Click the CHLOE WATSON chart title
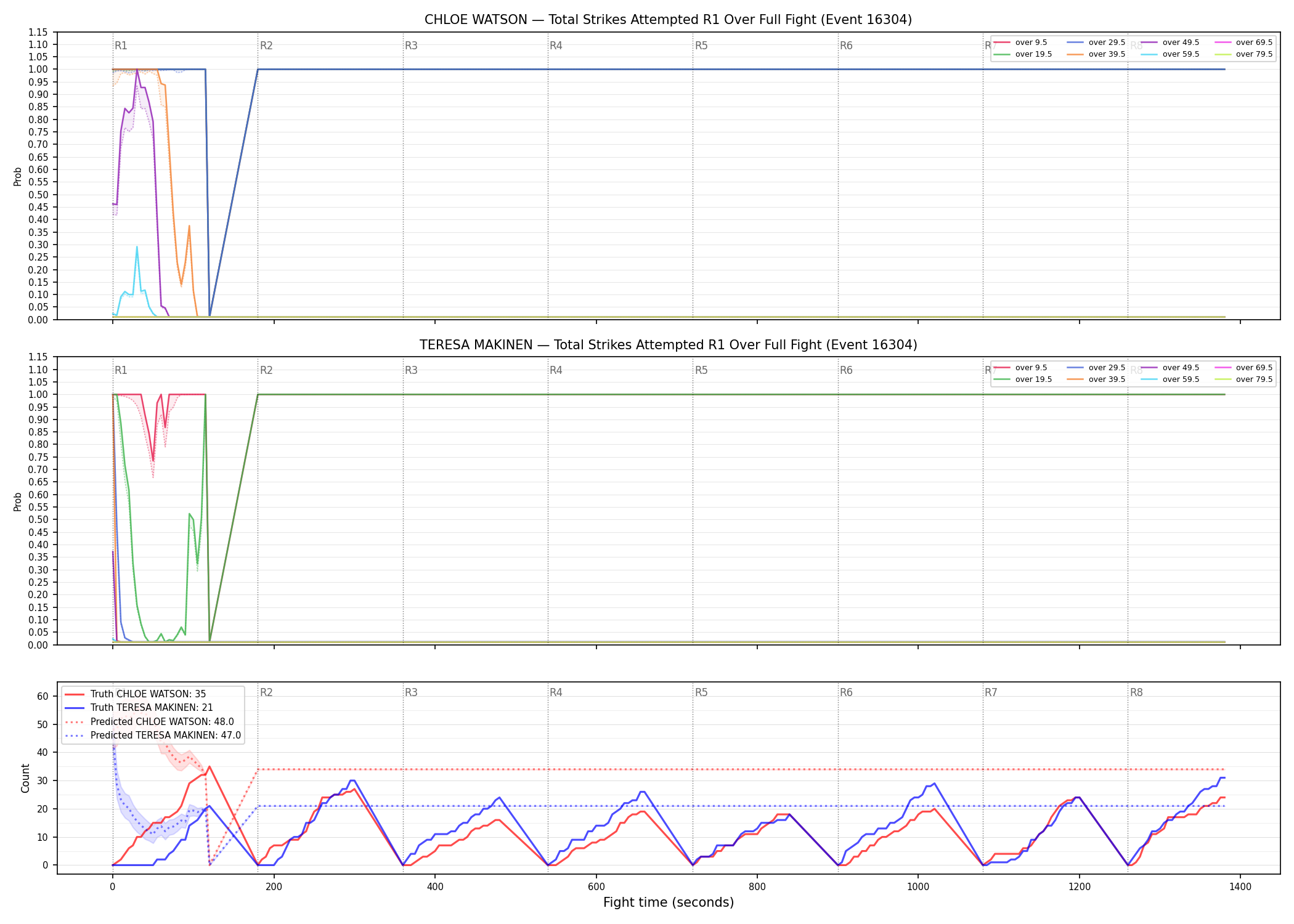This screenshot has width=1294, height=924. click(668, 20)
